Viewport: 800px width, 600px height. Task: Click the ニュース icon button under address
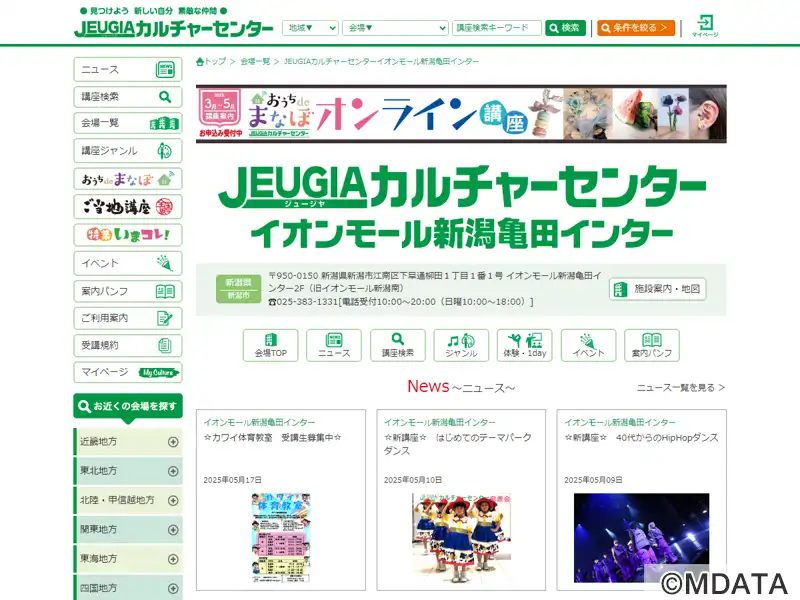point(334,345)
